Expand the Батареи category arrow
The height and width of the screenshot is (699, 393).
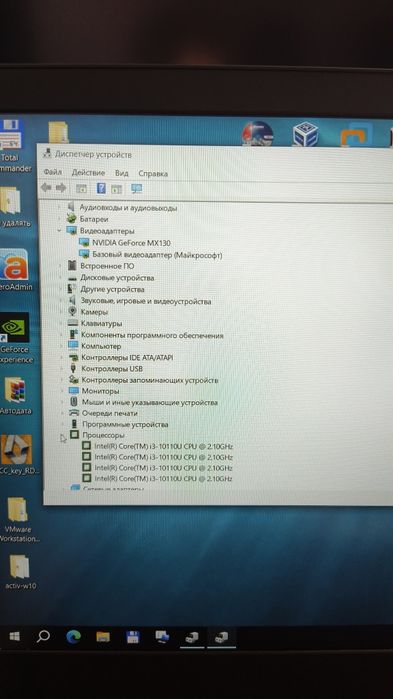[60, 219]
